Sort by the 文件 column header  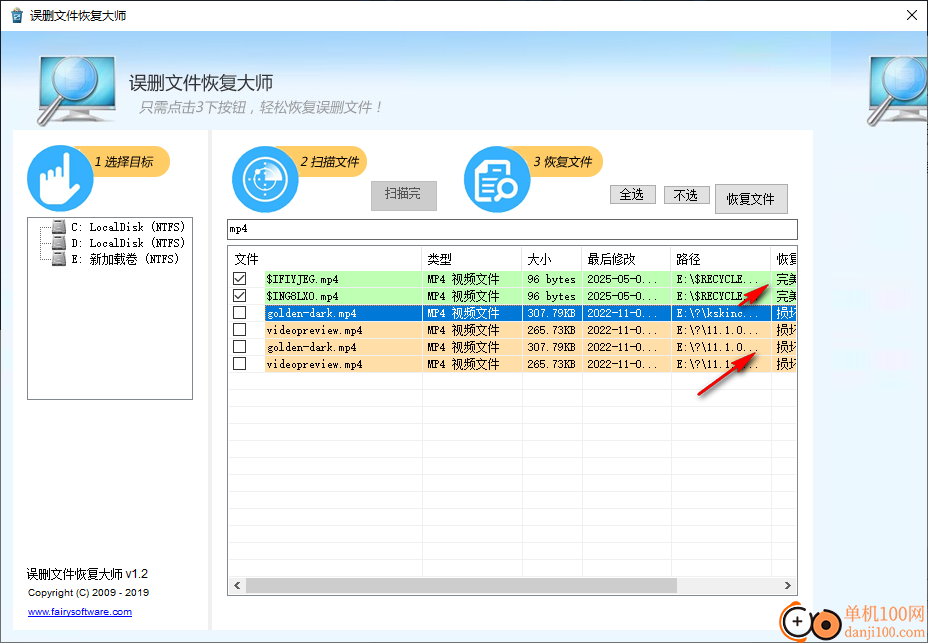[x=325, y=259]
